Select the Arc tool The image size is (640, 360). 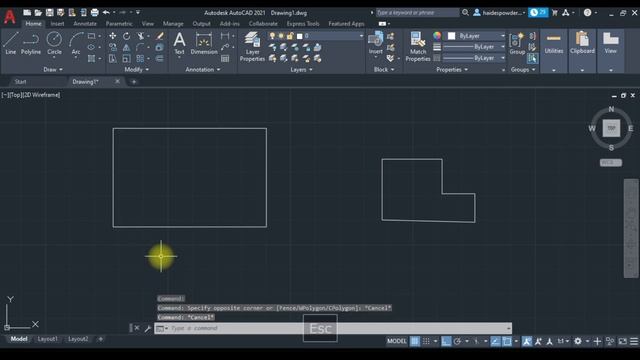[x=76, y=43]
